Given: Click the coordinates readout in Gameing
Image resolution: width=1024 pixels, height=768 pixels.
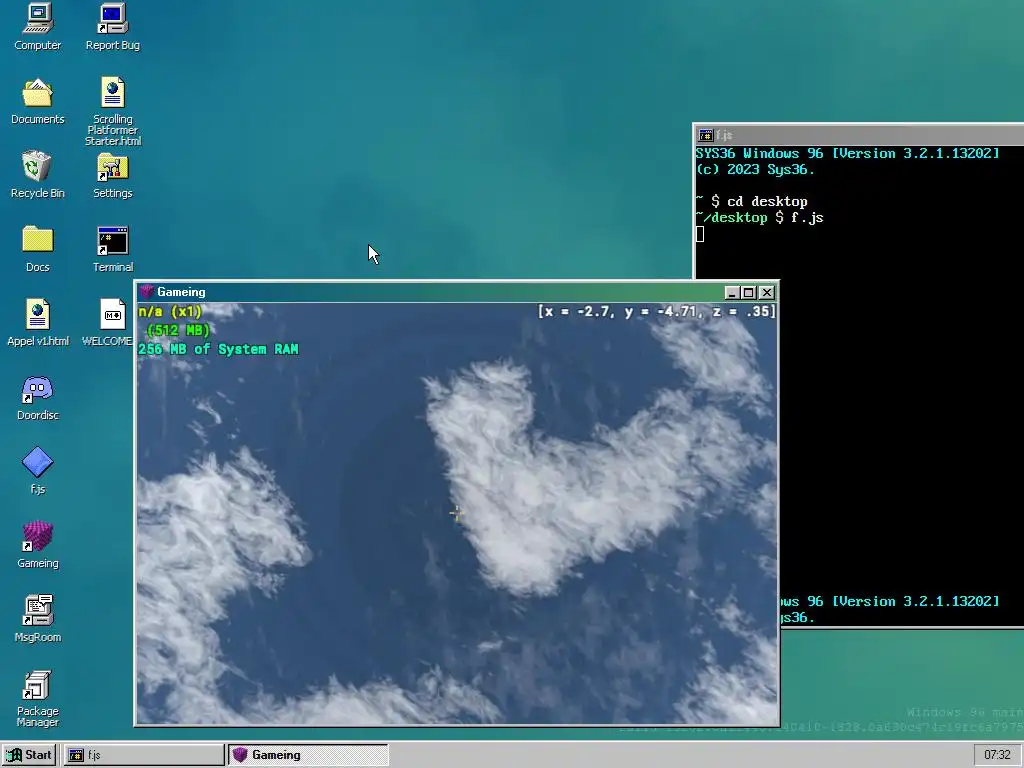Looking at the screenshot, I should pos(656,312).
